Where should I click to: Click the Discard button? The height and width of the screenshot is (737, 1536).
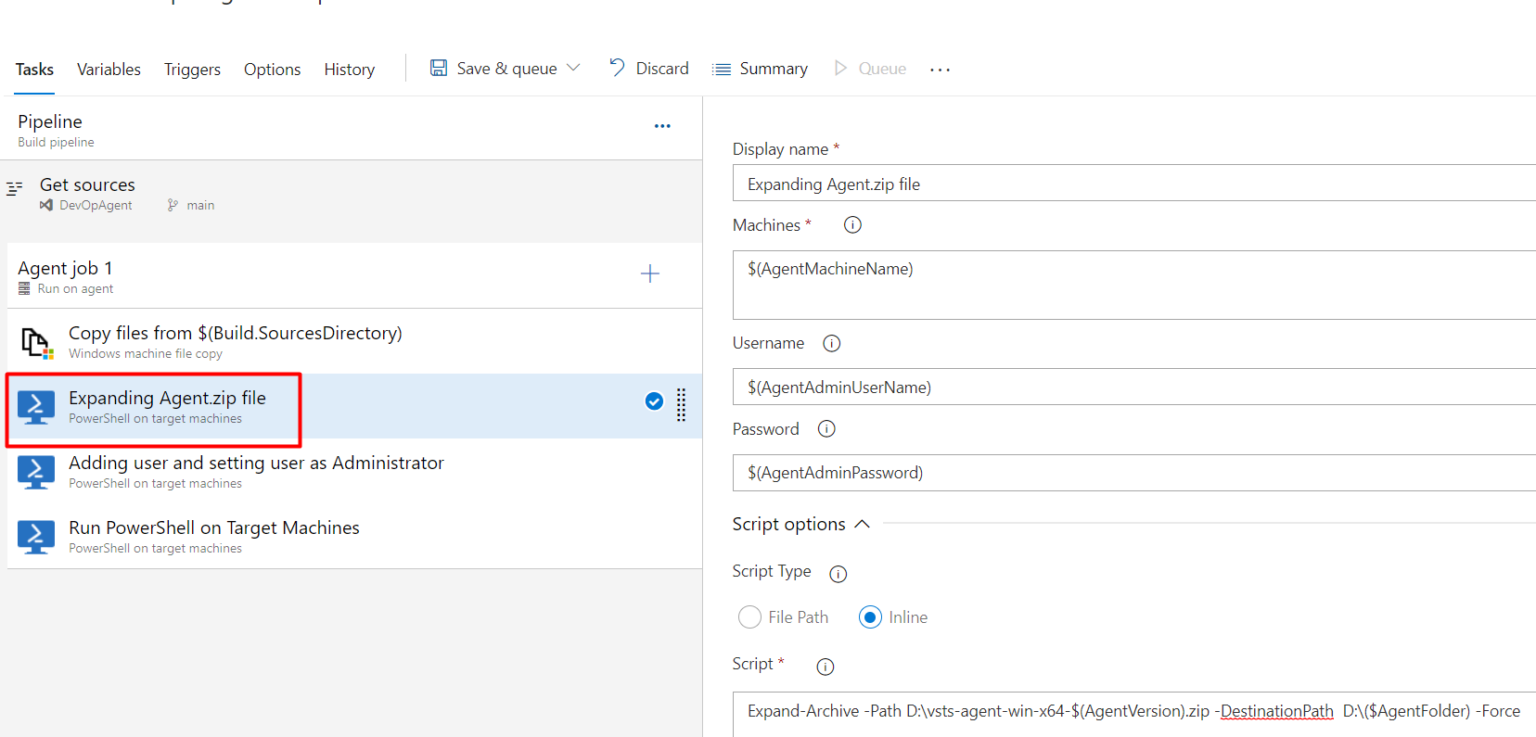click(649, 68)
